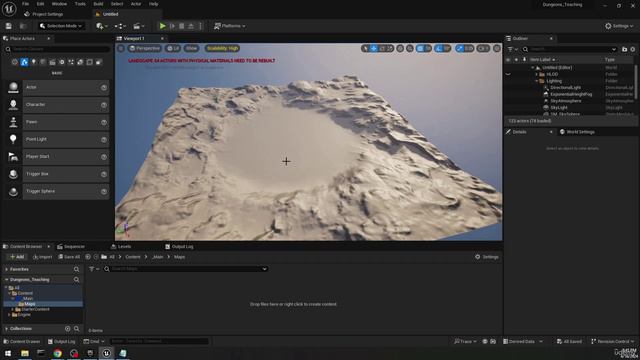
Task: Toggle the visibility column header eye icon
Action: pos(508,60)
